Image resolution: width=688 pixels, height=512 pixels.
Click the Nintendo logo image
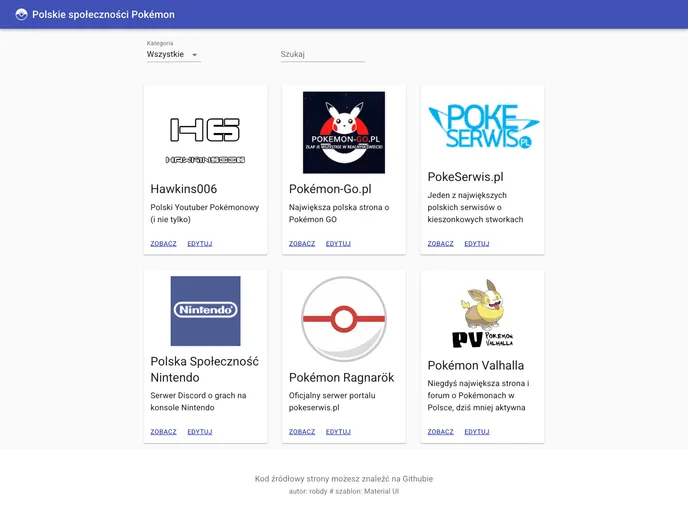pos(205,311)
